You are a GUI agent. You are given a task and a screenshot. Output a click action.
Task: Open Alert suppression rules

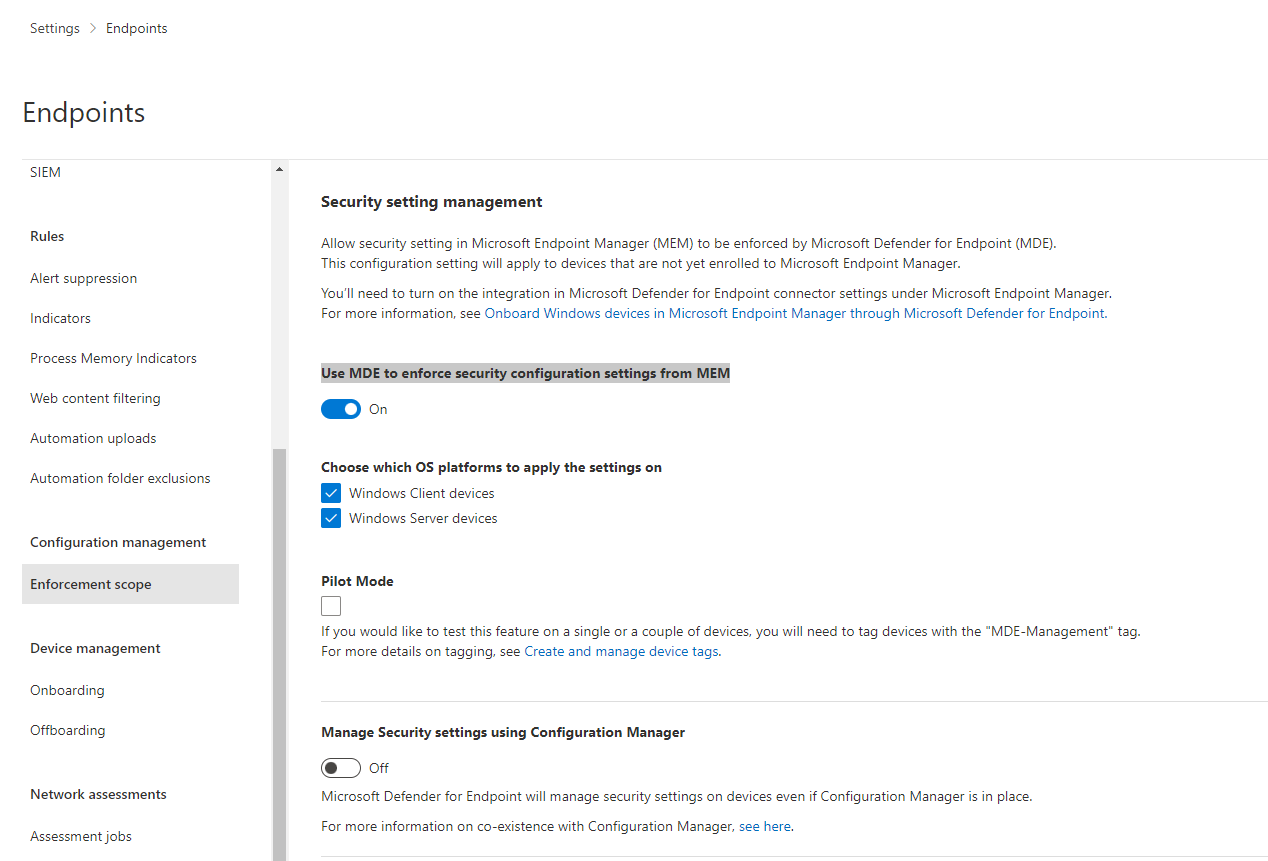84,278
